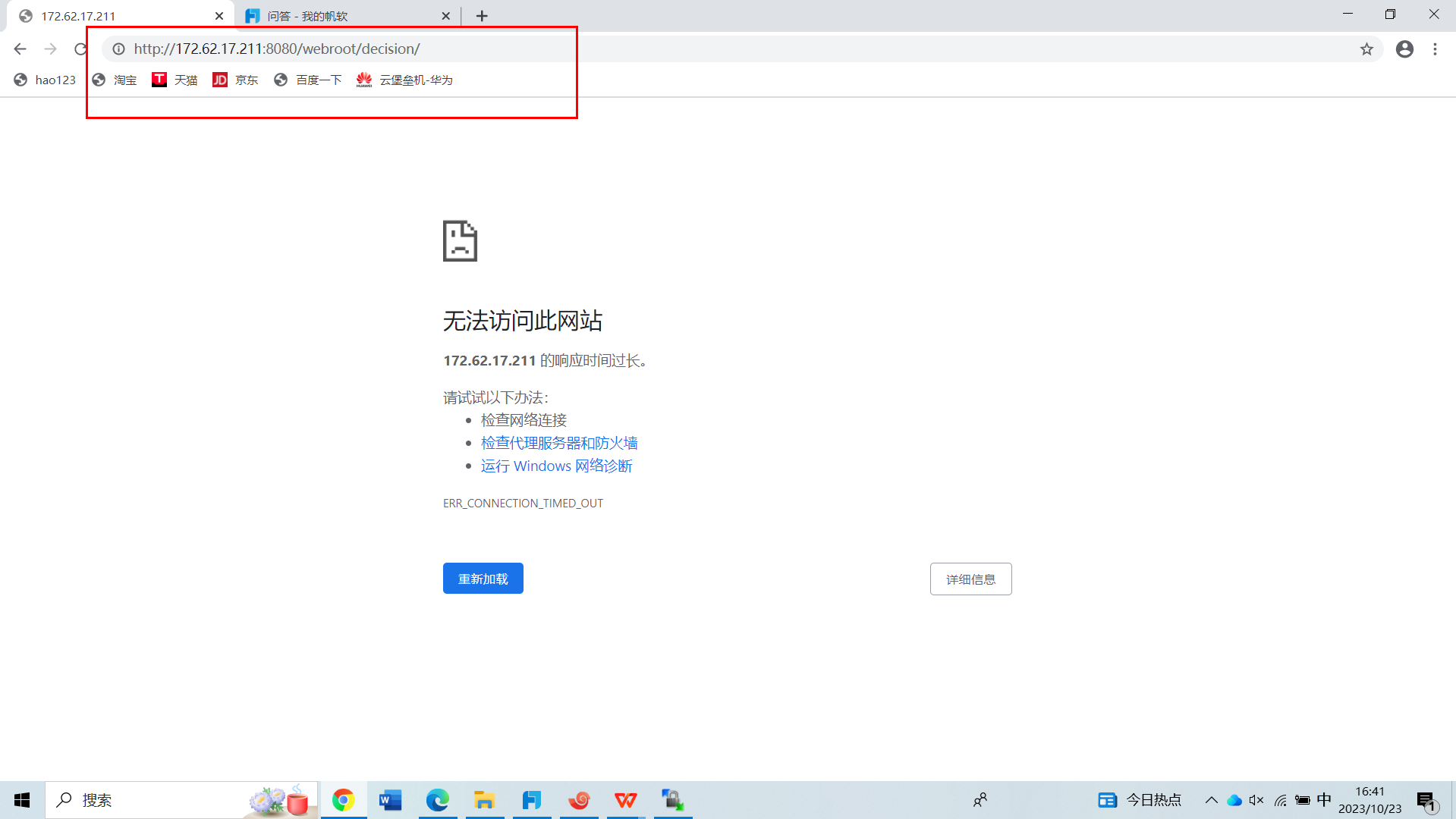This screenshot has width=1456, height=819.
Task: Toggle the 中 input method indicator
Action: click(1324, 800)
